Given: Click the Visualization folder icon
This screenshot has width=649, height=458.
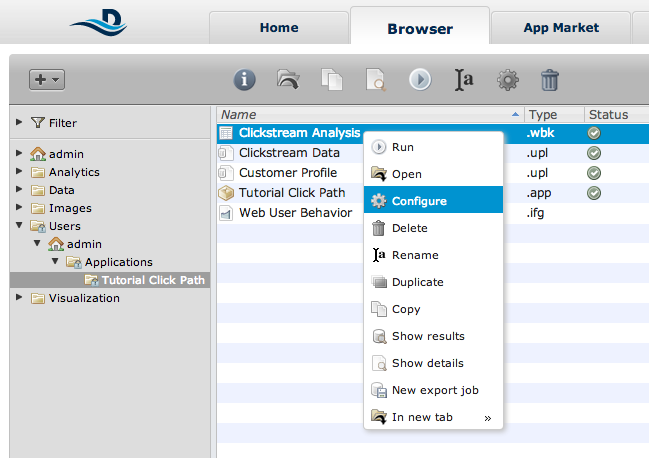Looking at the screenshot, I should point(38,298).
